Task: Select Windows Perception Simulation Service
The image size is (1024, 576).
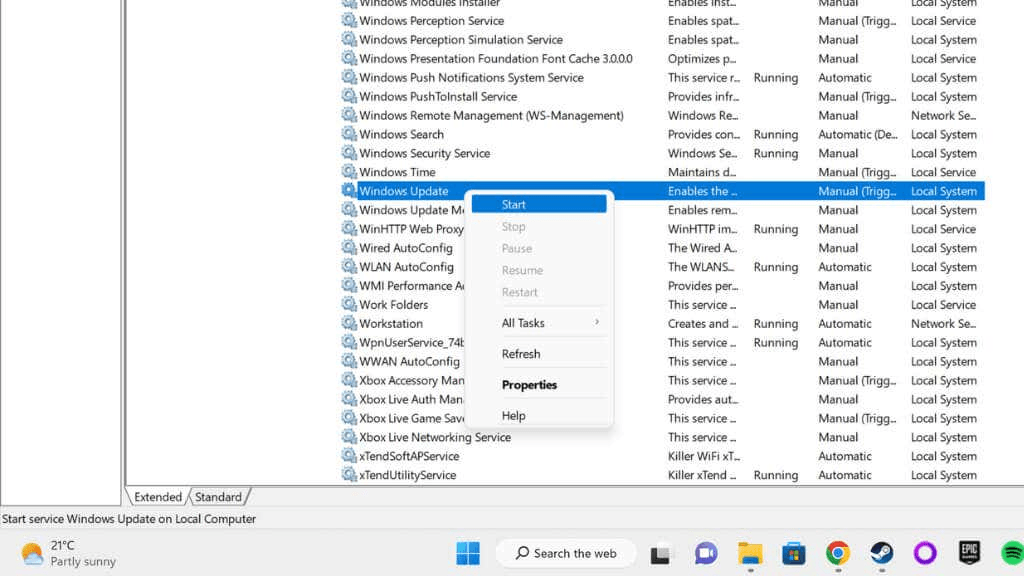Action: pos(460,39)
